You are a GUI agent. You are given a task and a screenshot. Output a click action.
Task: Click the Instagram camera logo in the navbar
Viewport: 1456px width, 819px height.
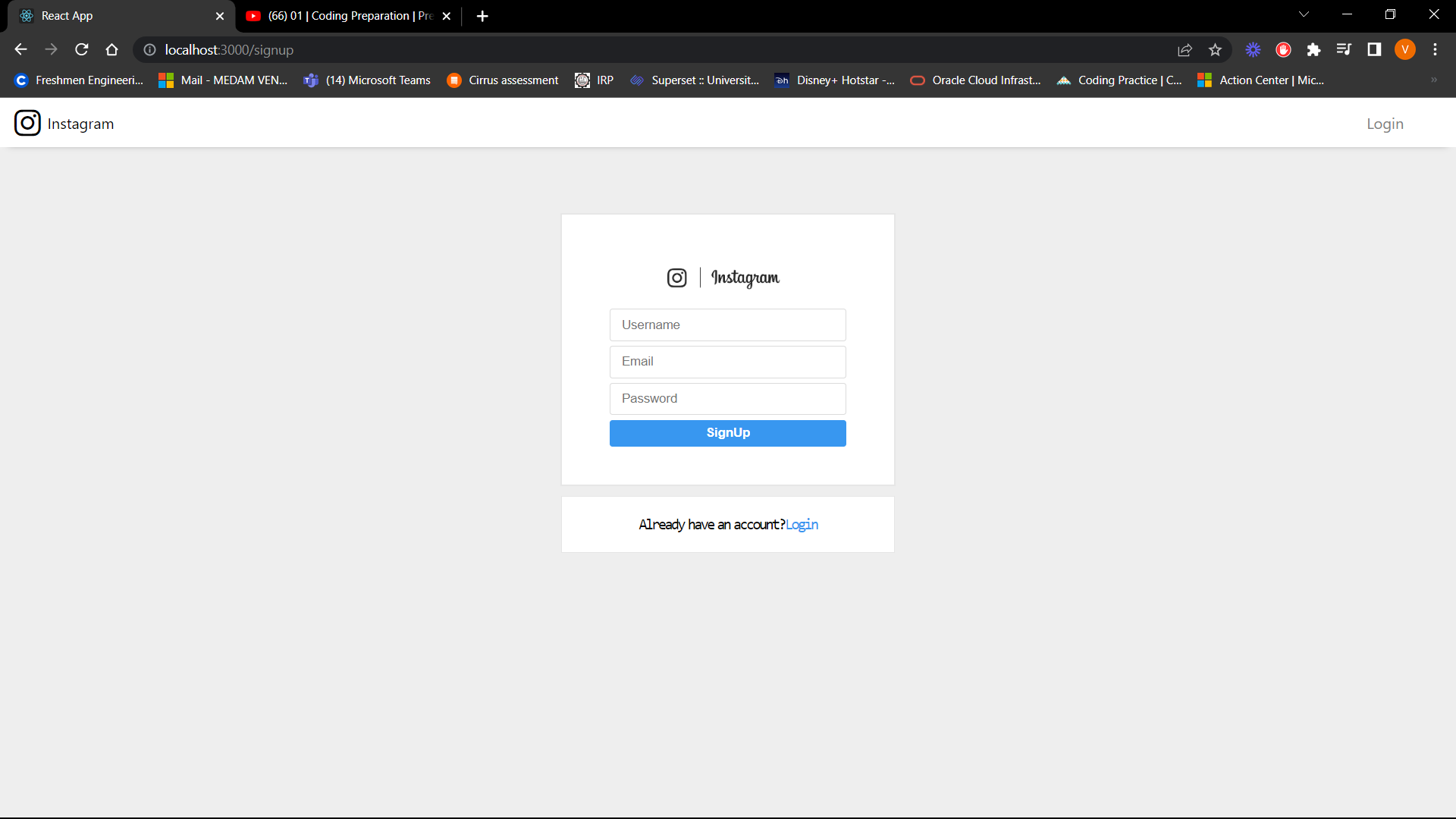(27, 123)
